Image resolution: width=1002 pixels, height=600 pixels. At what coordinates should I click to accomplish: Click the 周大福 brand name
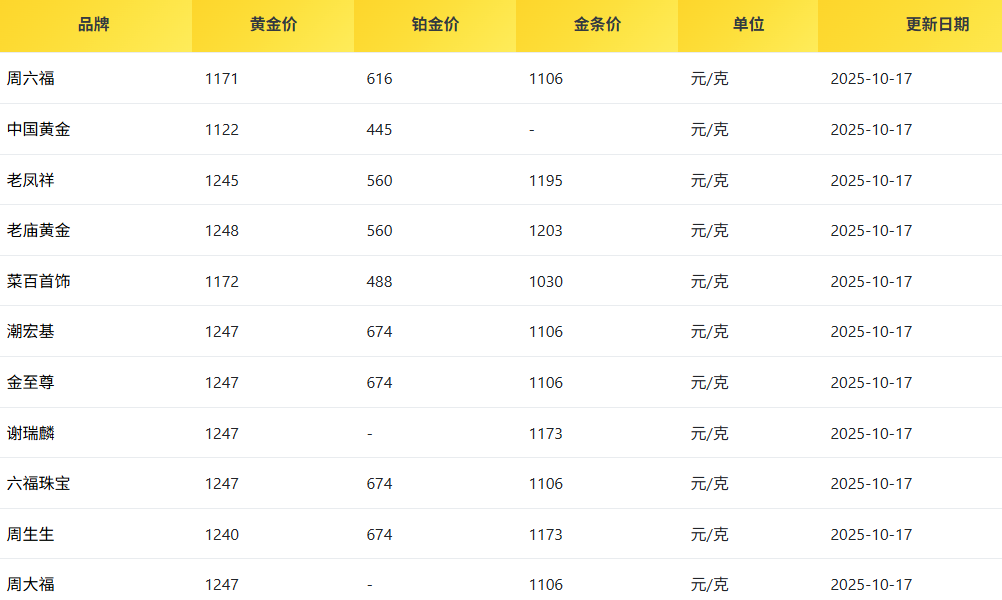pos(31,585)
